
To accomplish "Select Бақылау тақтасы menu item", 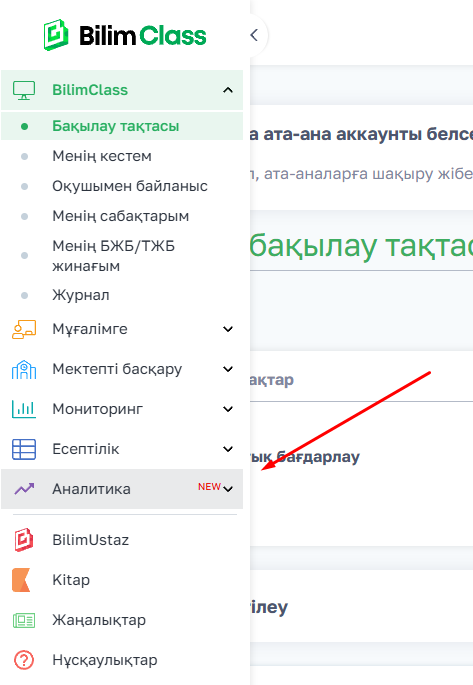I will point(122,126).
